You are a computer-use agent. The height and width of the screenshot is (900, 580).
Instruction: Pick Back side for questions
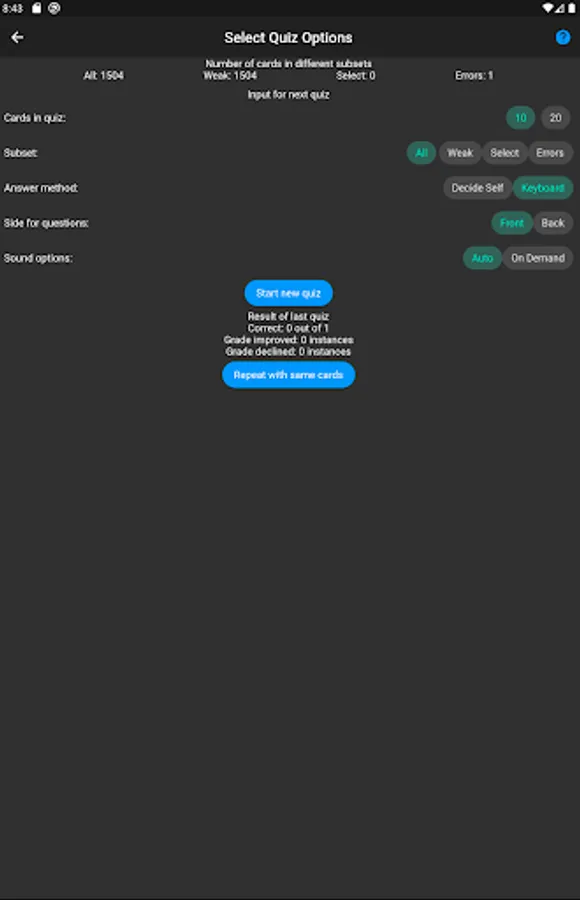(x=552, y=223)
